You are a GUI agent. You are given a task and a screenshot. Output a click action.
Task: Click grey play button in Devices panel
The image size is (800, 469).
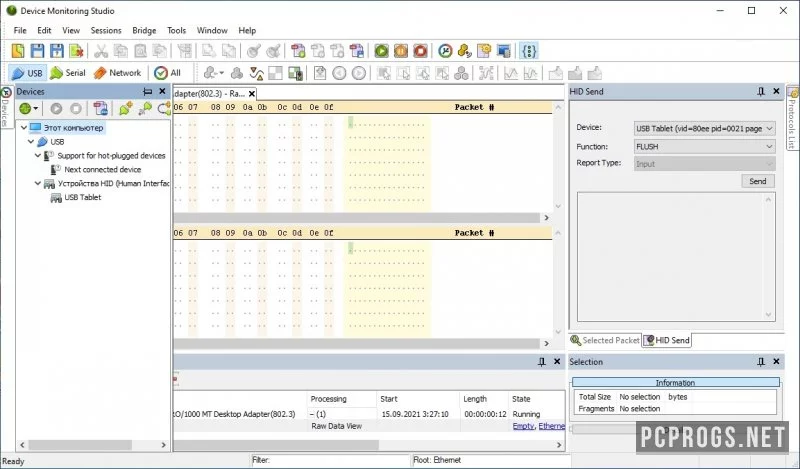pyautogui.click(x=56, y=108)
